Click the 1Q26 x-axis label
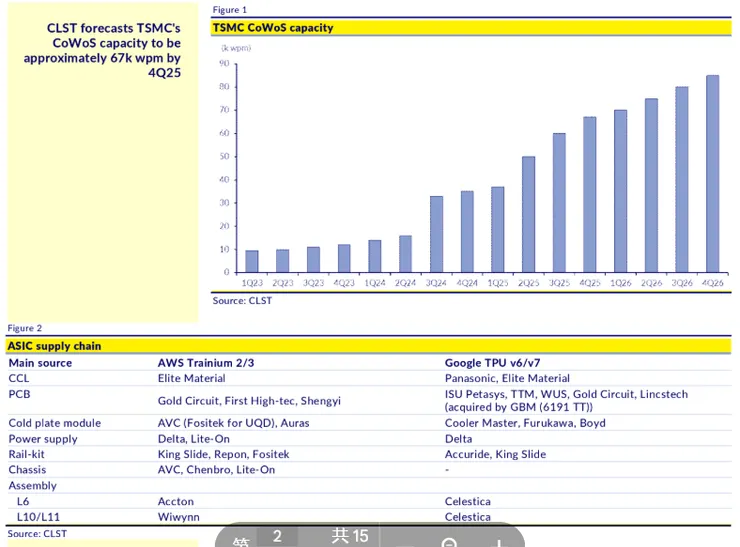Image resolution: width=740 pixels, height=547 pixels. [621, 283]
